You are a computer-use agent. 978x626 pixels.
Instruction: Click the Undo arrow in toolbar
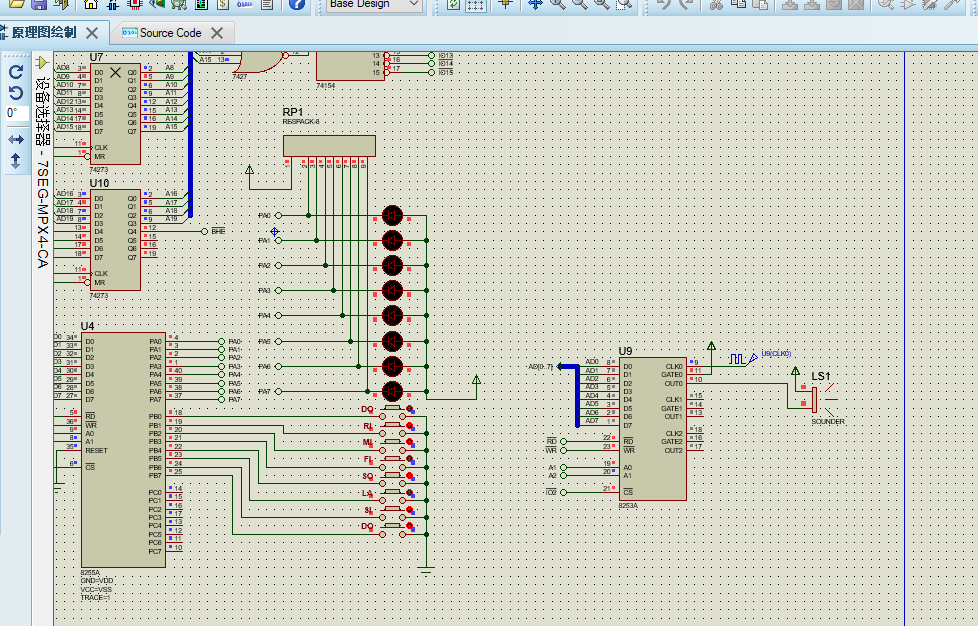point(664,4)
